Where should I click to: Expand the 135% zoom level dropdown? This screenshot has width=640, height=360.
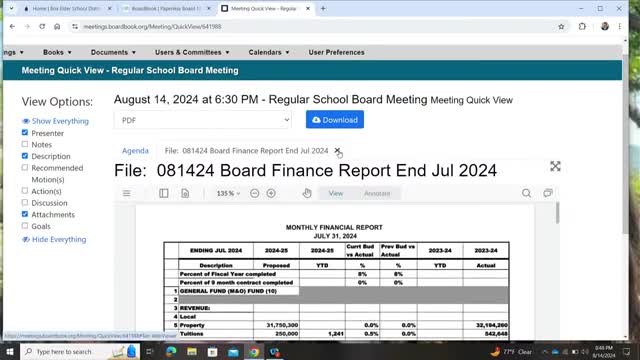(228, 193)
